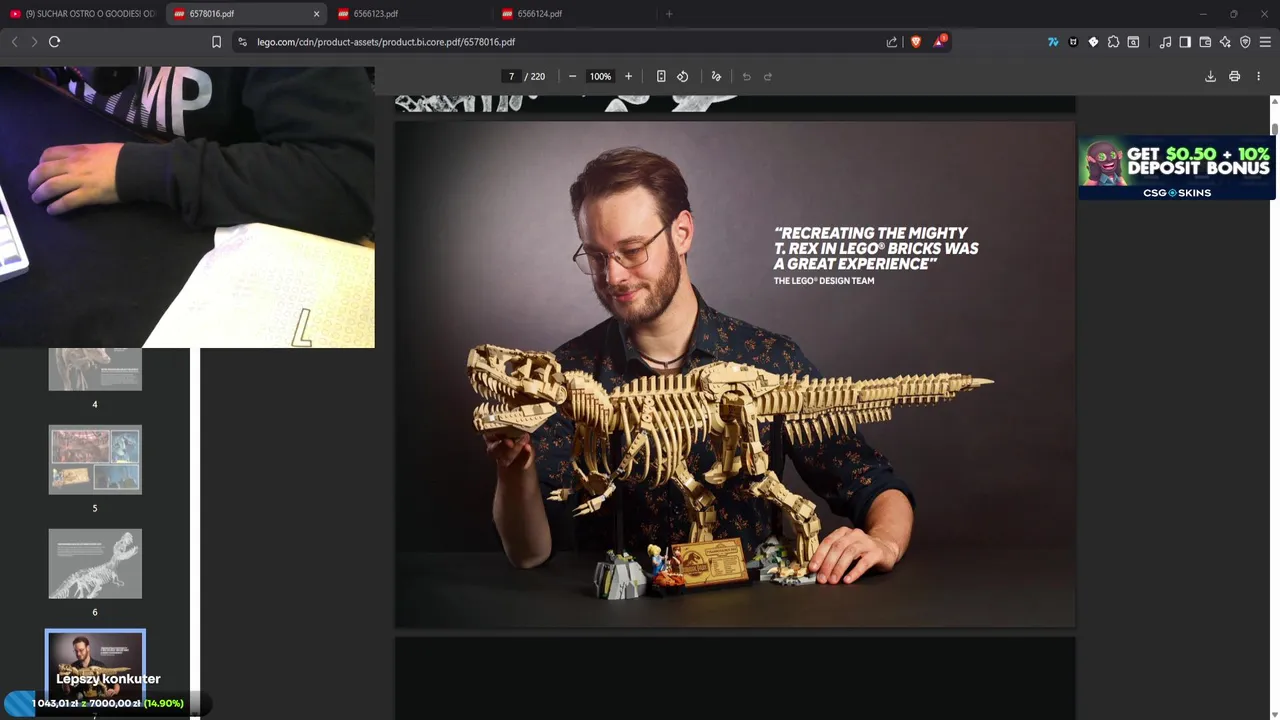Image resolution: width=1280 pixels, height=720 pixels.
Task: Switch to the YouTube SUCHAR OSTRO tab
Action: tap(82, 14)
